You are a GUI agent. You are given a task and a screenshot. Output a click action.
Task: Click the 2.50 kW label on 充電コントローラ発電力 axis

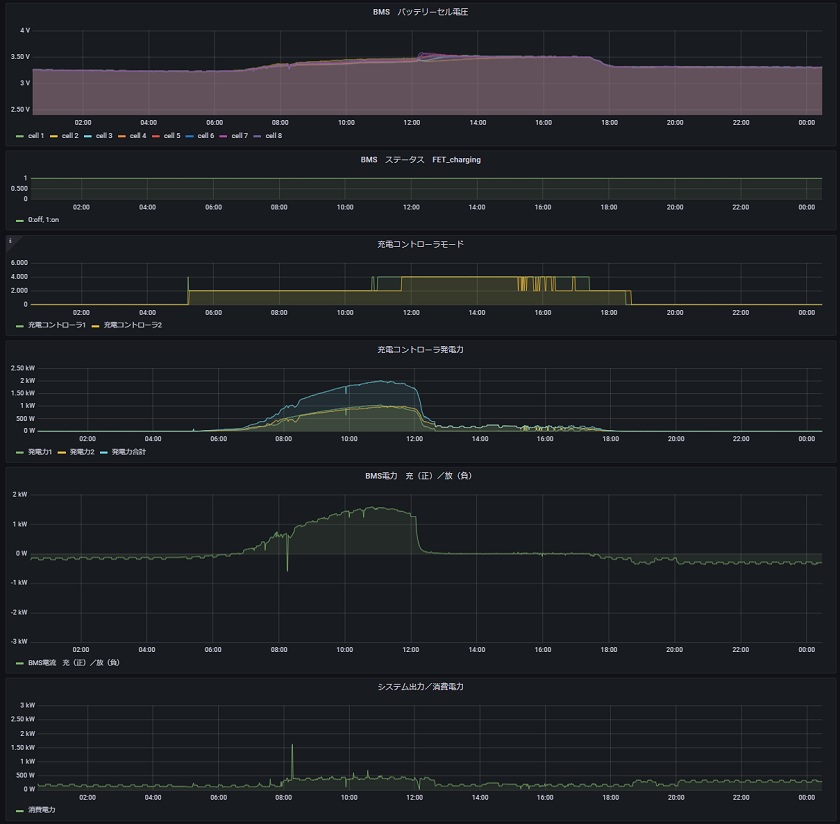point(22,368)
